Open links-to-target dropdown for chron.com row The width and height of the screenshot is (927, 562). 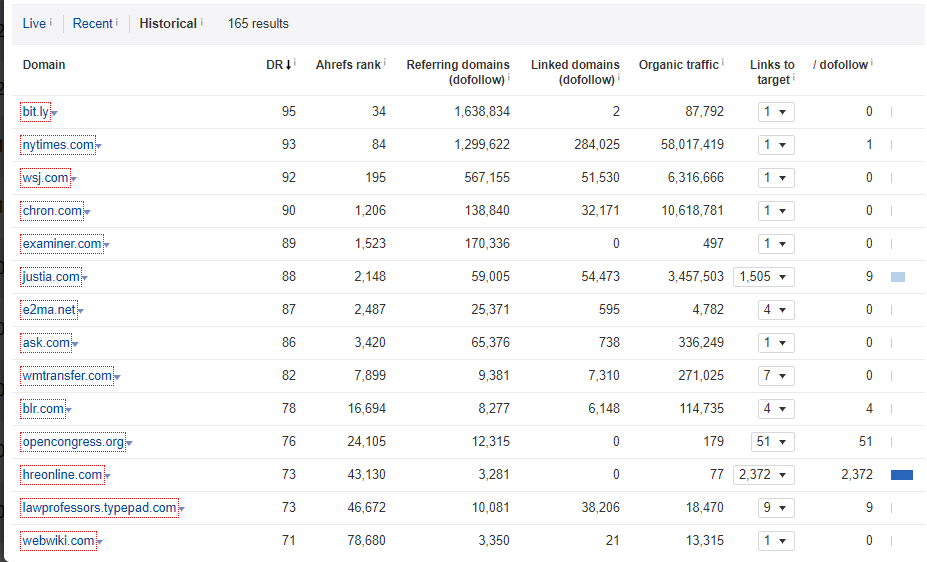(776, 211)
